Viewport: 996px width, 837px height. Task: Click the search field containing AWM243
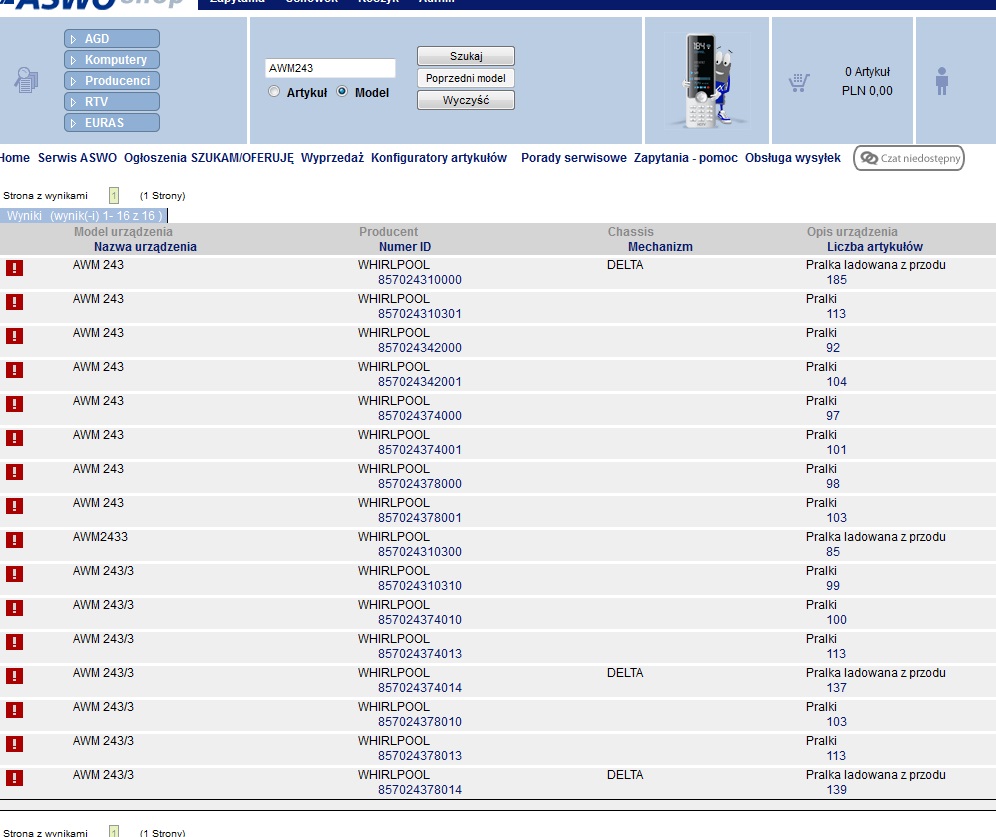330,68
